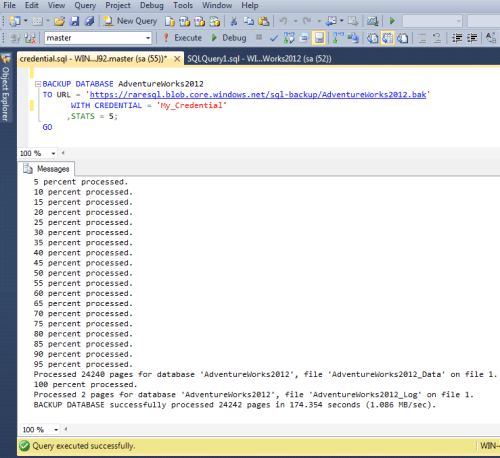Expand the Undo history dropdown arrow
Screen dimensions: 500x458
click(x=295, y=21)
